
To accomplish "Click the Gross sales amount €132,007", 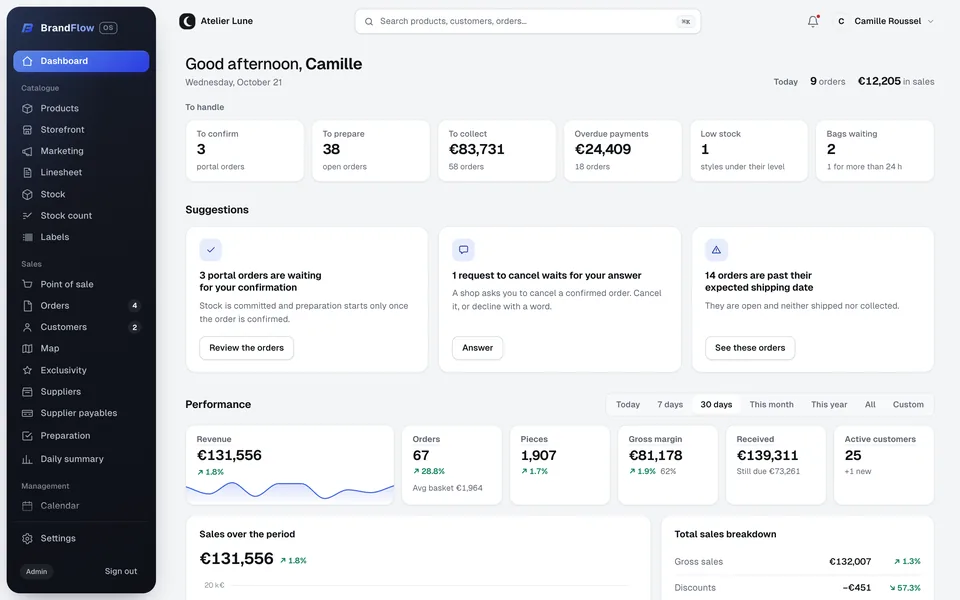I will [850, 561].
